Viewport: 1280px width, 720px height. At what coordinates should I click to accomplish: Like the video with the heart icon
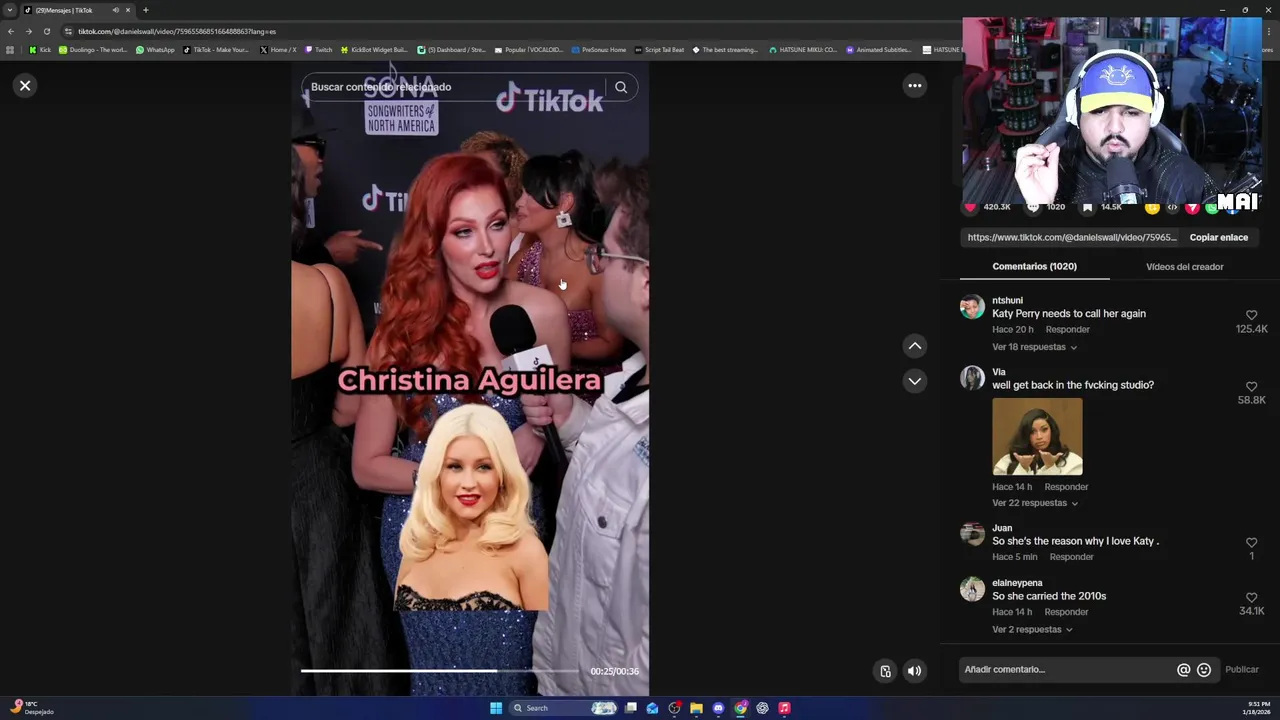point(970,206)
